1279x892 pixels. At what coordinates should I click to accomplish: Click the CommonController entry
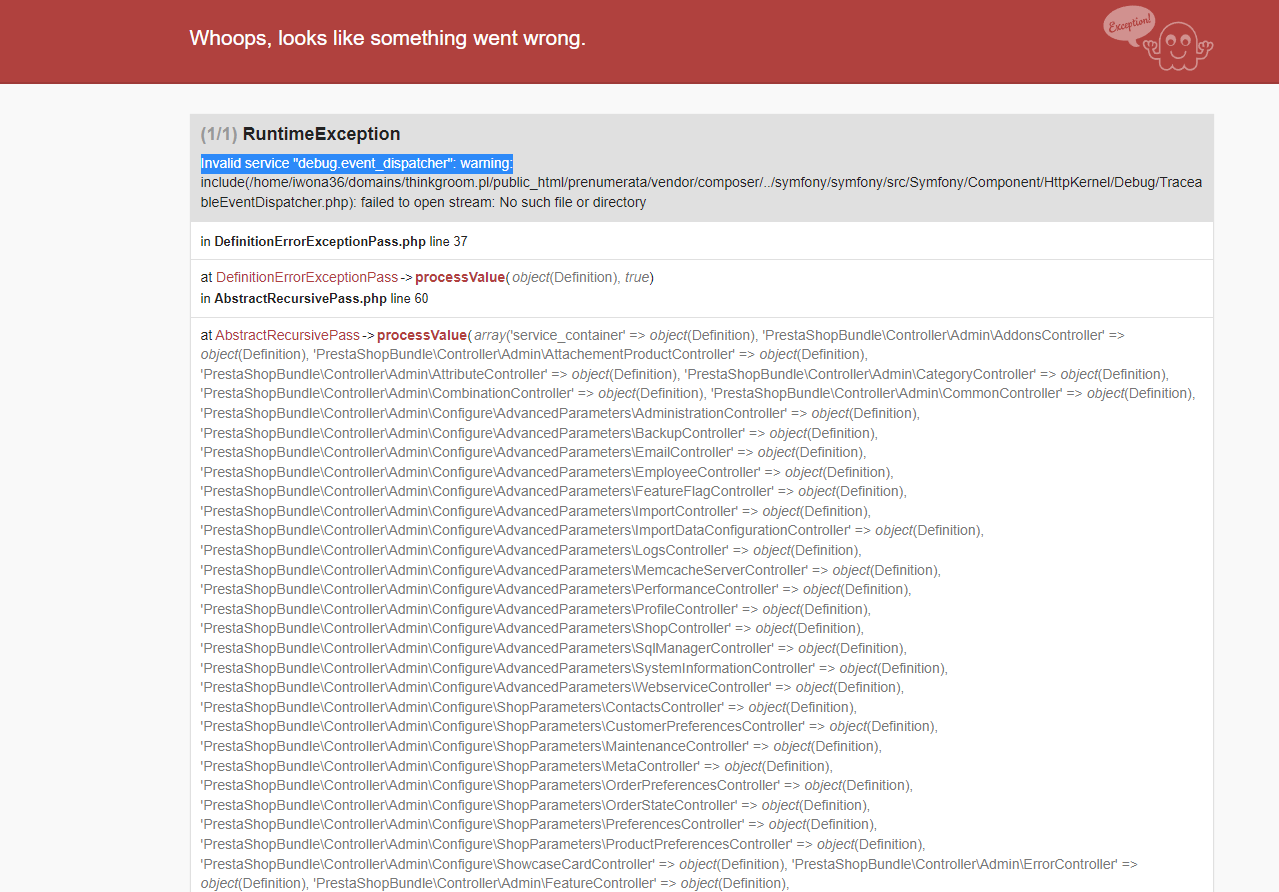(886, 393)
